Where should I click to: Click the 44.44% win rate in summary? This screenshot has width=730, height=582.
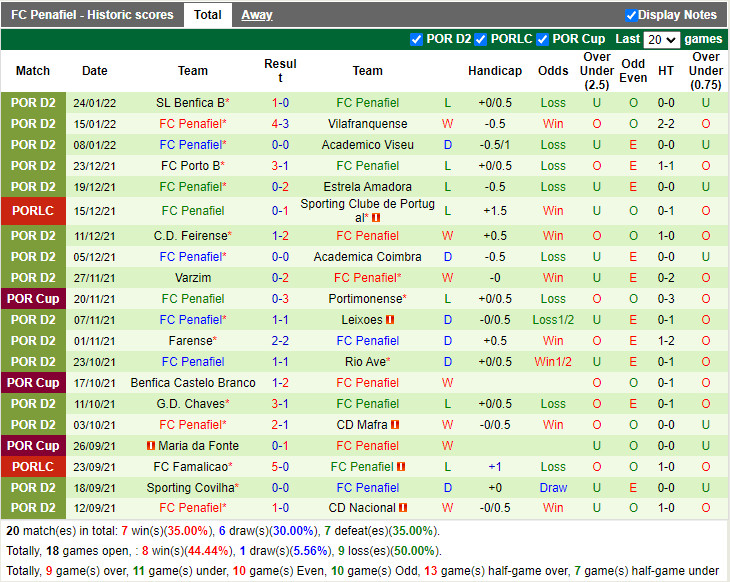[208, 551]
